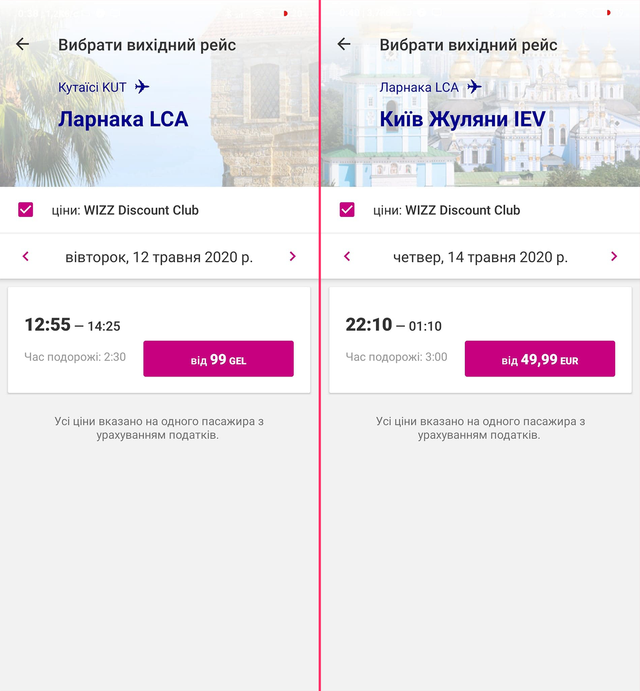The height and width of the screenshot is (691, 640).
Task: Select the від 49,99 EUR fare
Action: click(540, 359)
